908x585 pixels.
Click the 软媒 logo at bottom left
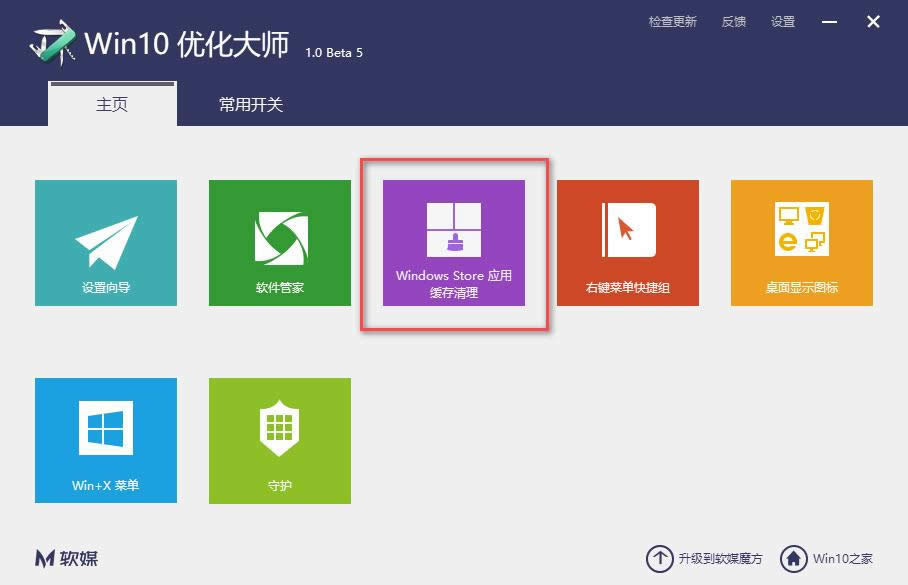(x=63, y=559)
